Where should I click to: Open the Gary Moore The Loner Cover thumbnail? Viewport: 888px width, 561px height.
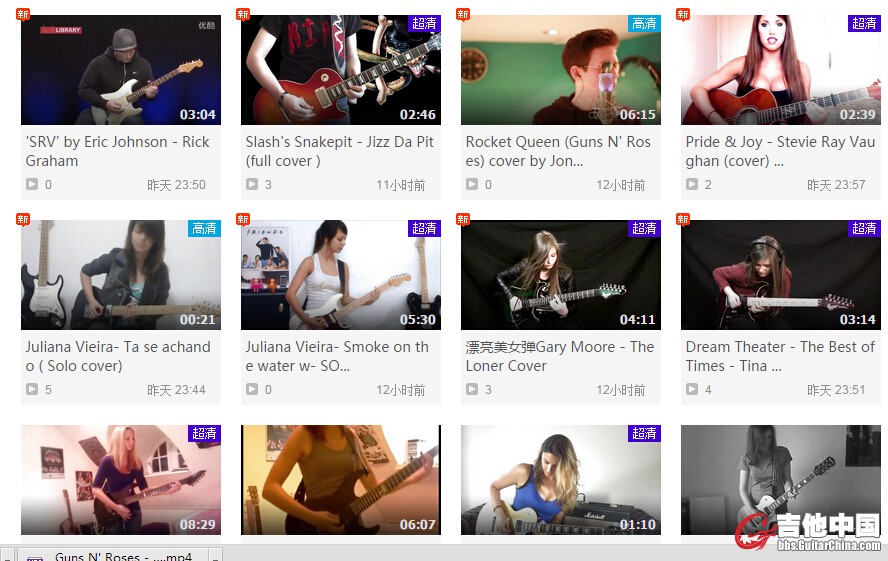tap(561, 275)
